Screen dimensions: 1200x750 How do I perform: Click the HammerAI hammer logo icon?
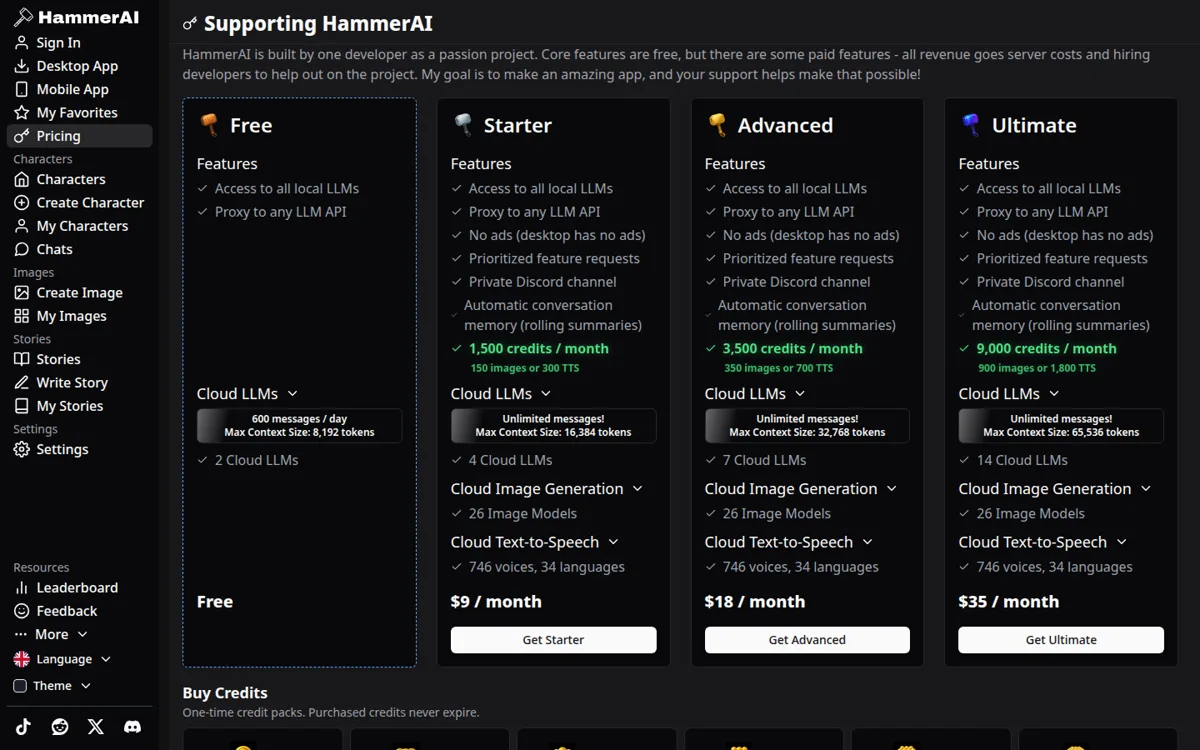pyautogui.click(x=23, y=17)
